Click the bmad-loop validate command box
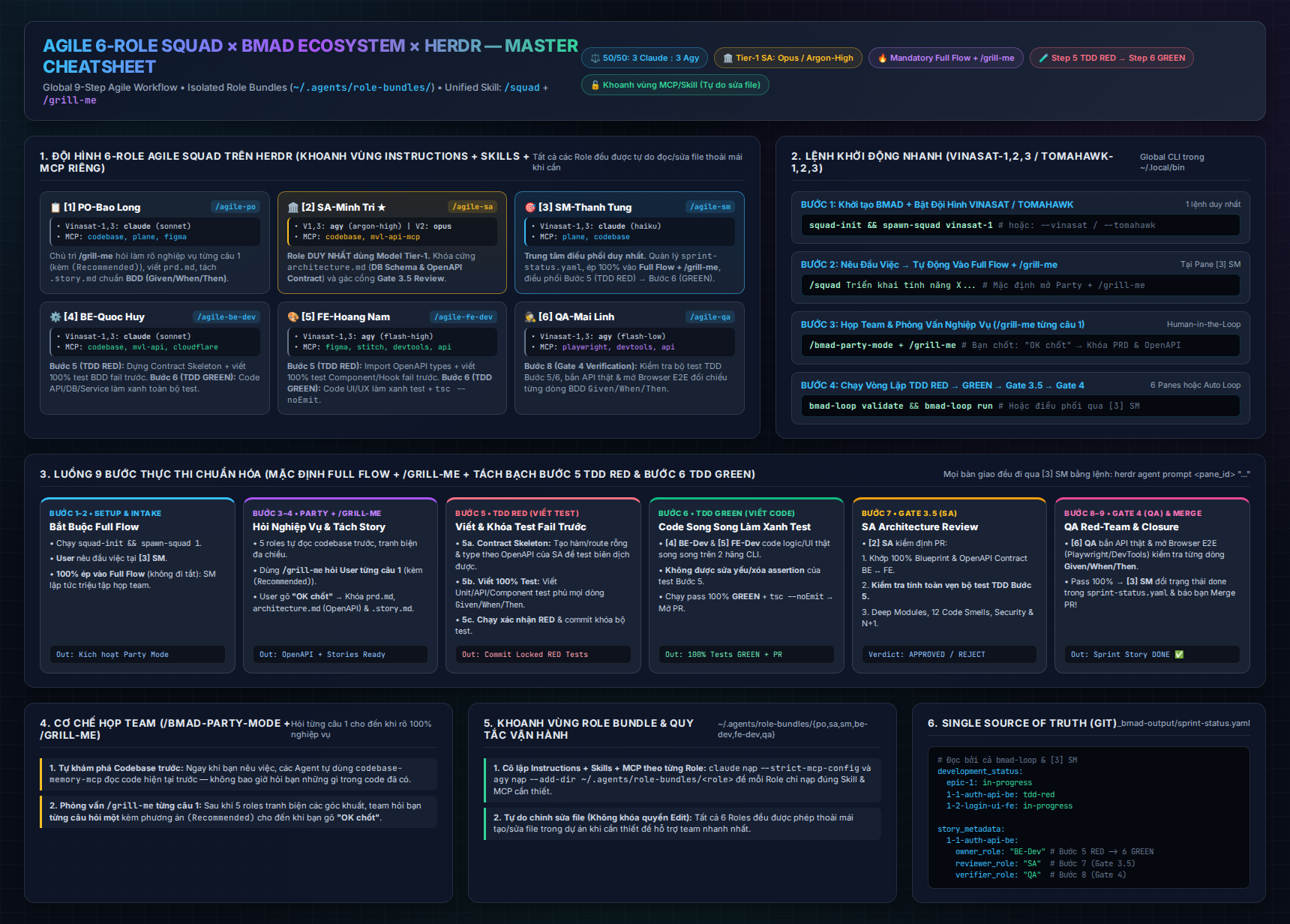This screenshot has height=924, width=1290. pyautogui.click(x=1020, y=406)
